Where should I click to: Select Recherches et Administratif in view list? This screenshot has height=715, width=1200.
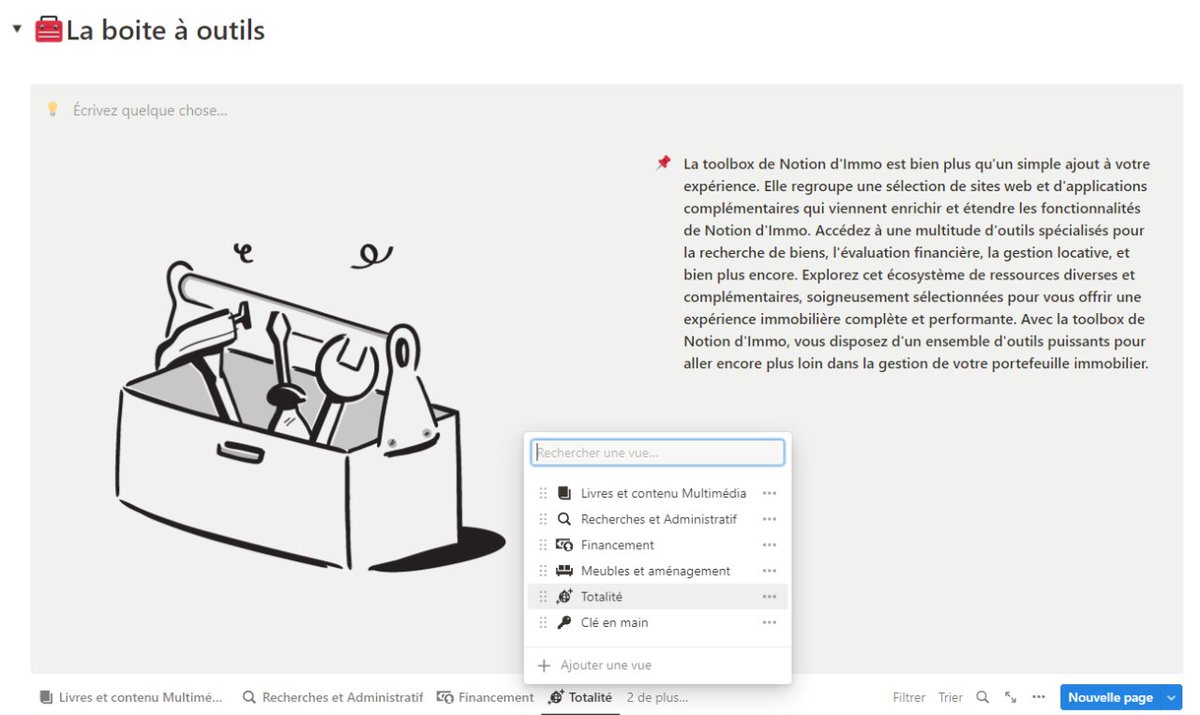tap(658, 519)
